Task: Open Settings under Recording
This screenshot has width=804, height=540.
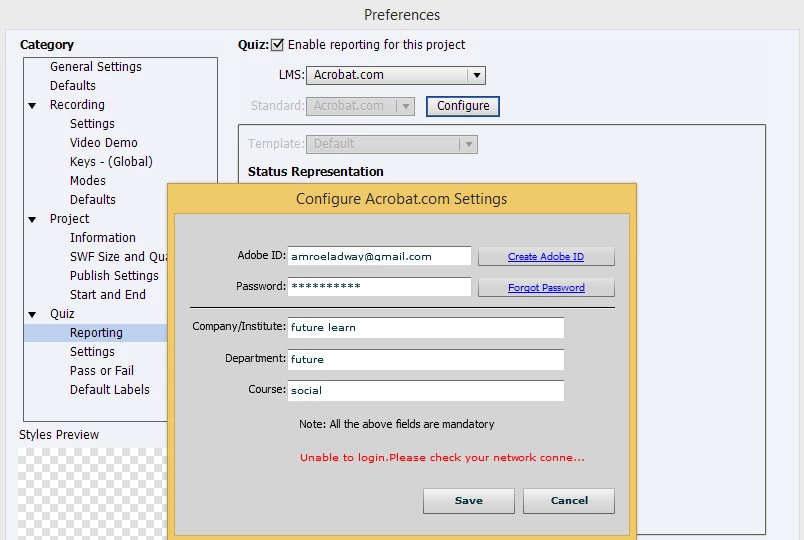Action: [92, 124]
